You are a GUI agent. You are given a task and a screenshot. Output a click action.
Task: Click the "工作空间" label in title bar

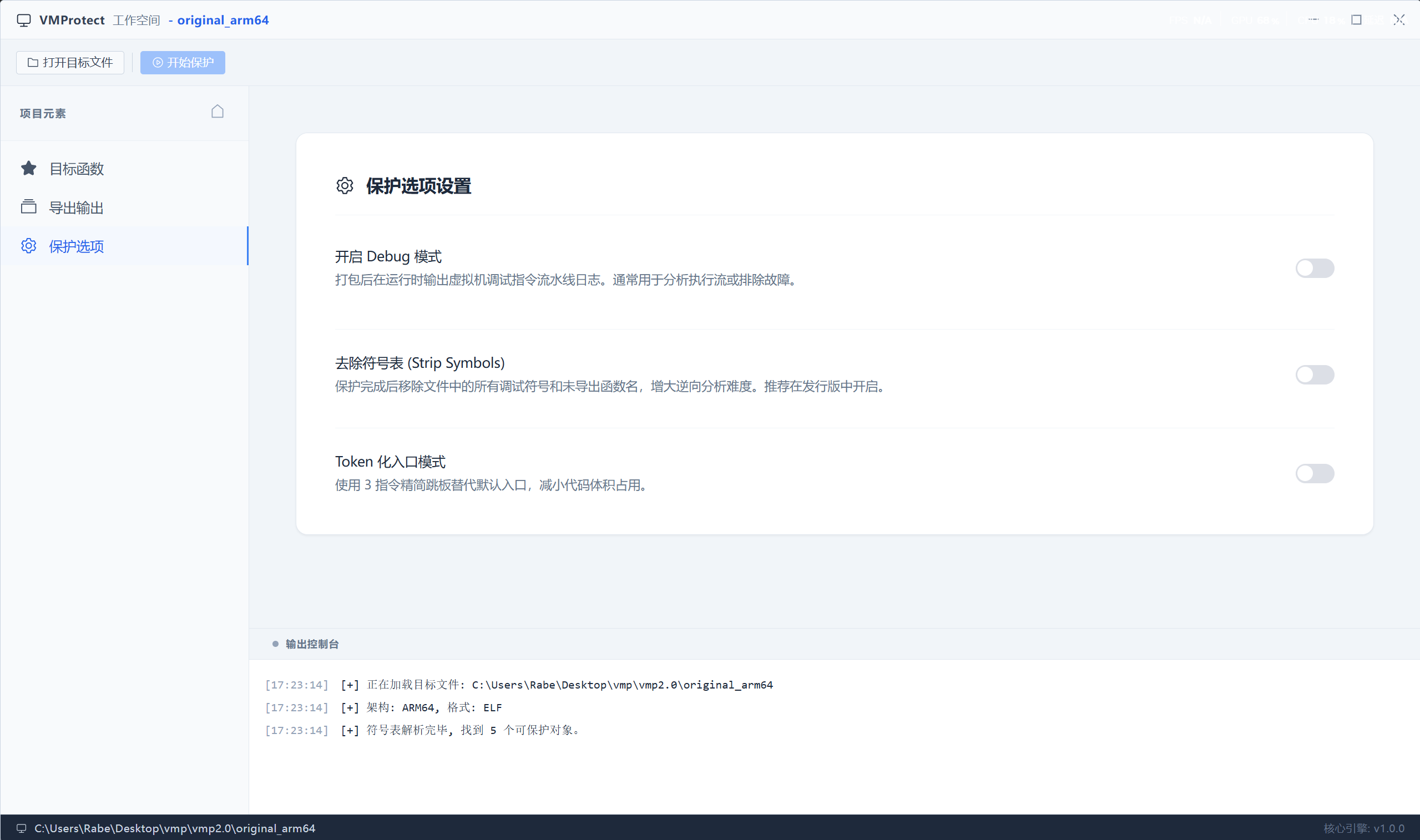137,21
